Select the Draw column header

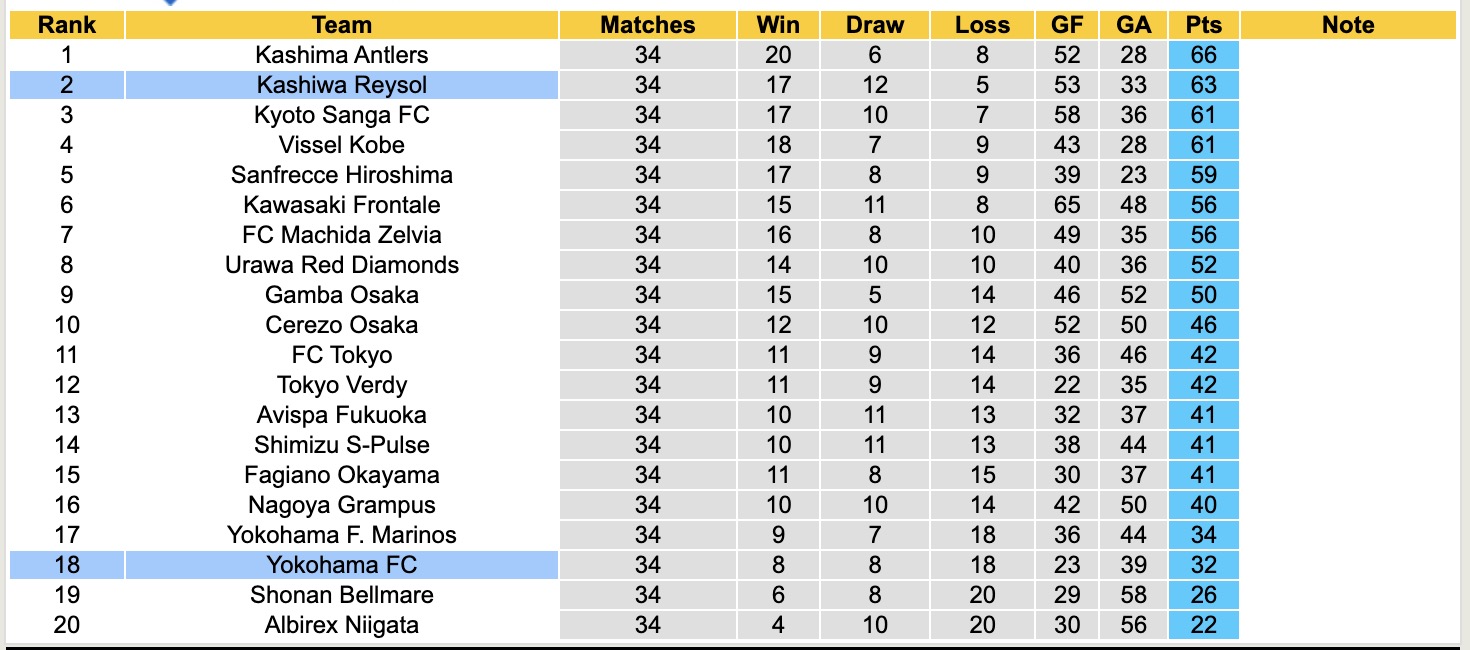point(874,25)
